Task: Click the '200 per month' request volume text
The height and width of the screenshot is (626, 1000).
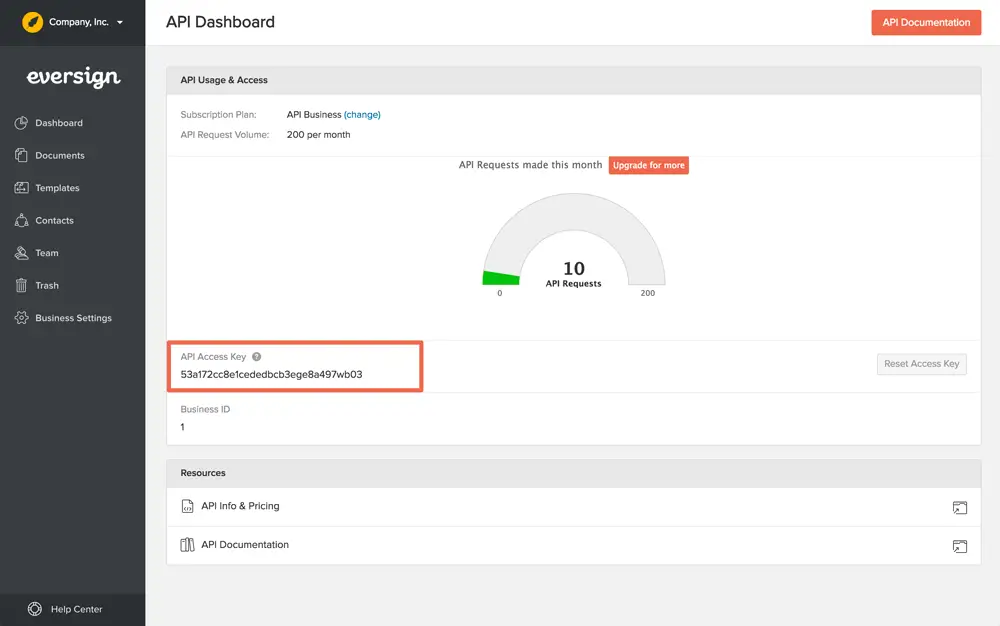Action: [318, 135]
